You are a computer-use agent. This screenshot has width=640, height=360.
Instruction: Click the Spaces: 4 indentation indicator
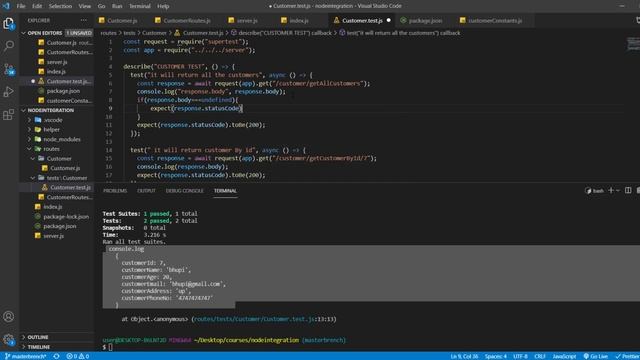click(496, 356)
